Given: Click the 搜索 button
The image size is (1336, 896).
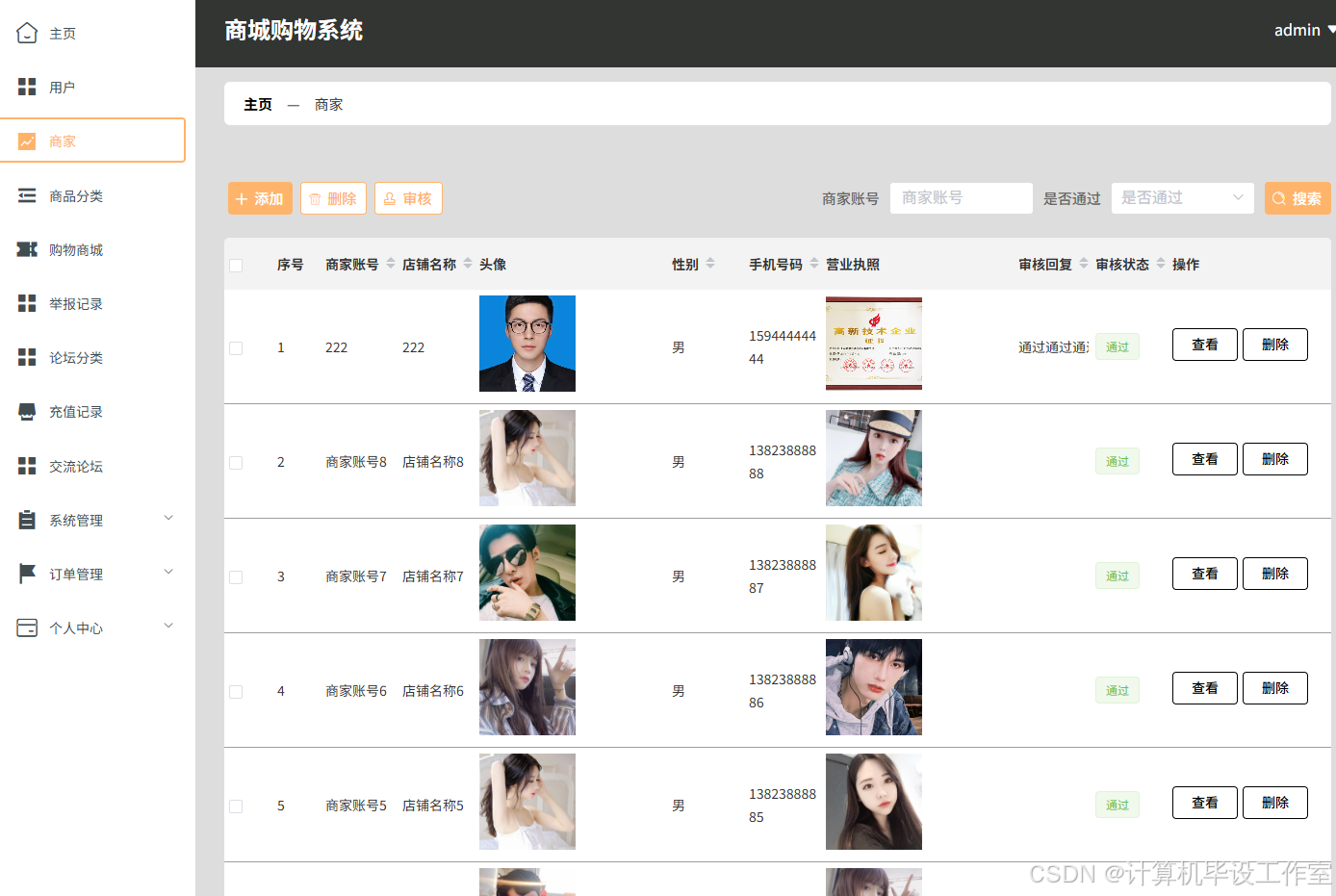Looking at the screenshot, I should (x=1297, y=198).
